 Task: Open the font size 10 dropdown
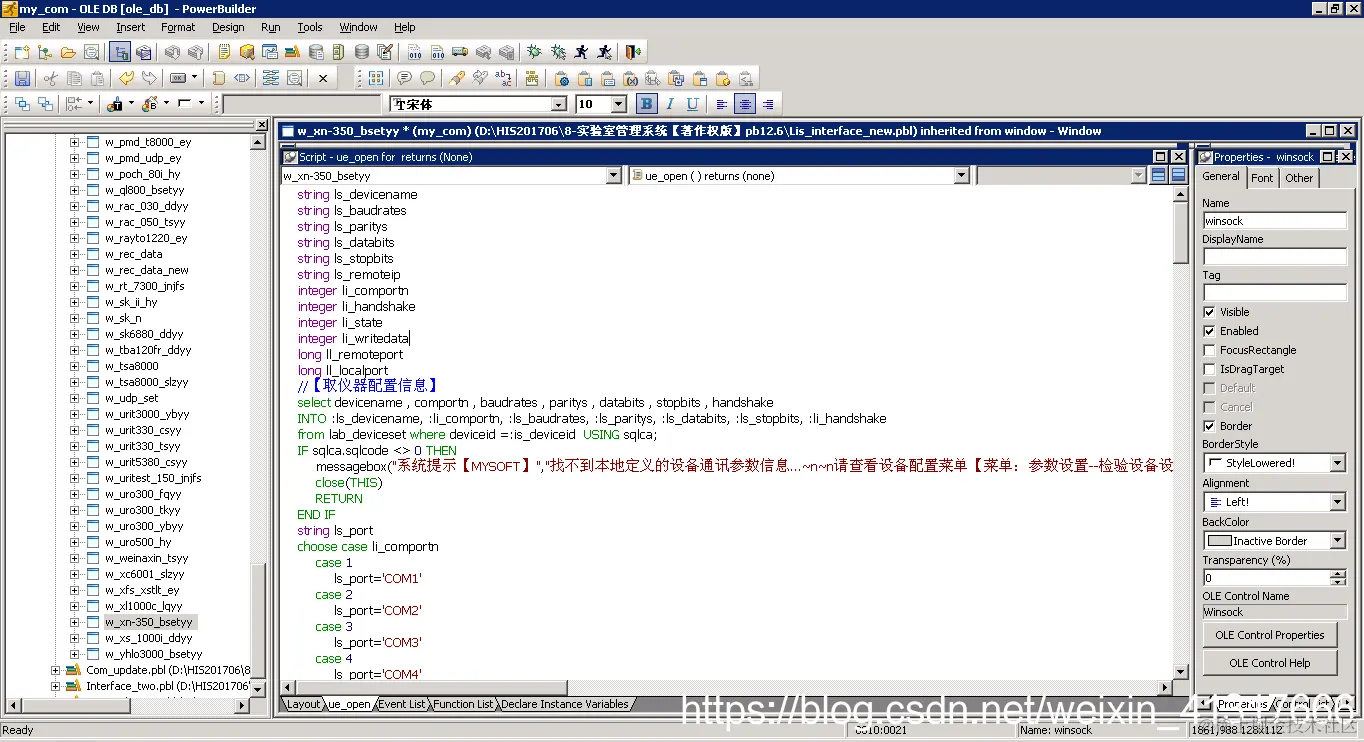[619, 104]
